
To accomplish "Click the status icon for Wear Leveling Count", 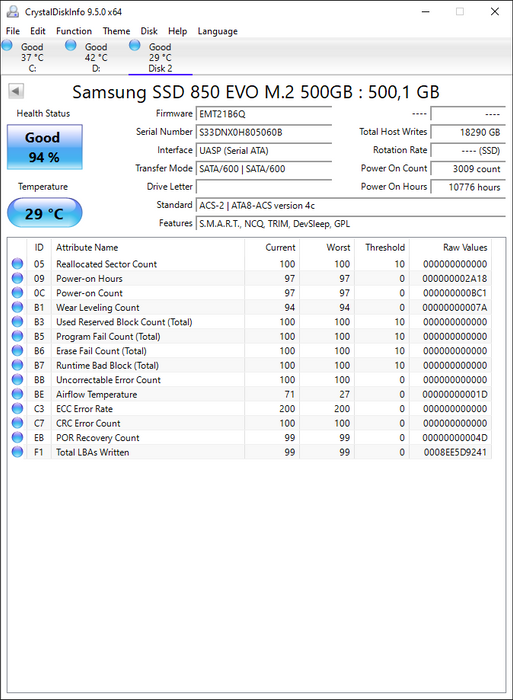I will [17, 307].
